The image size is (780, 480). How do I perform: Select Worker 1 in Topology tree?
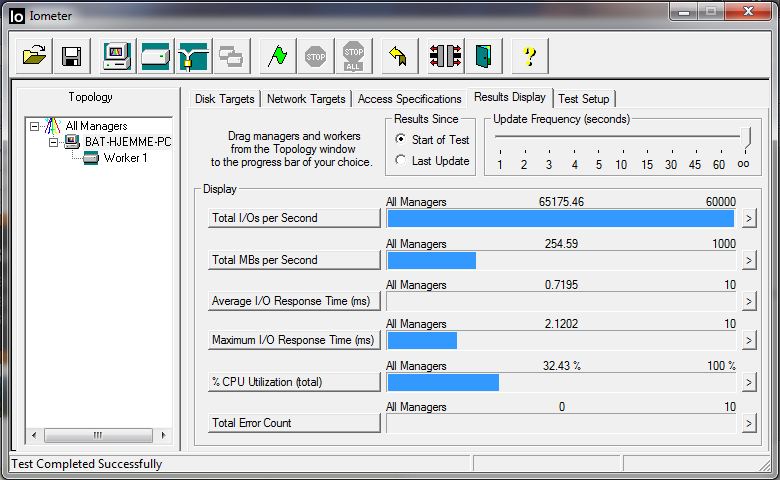point(125,158)
